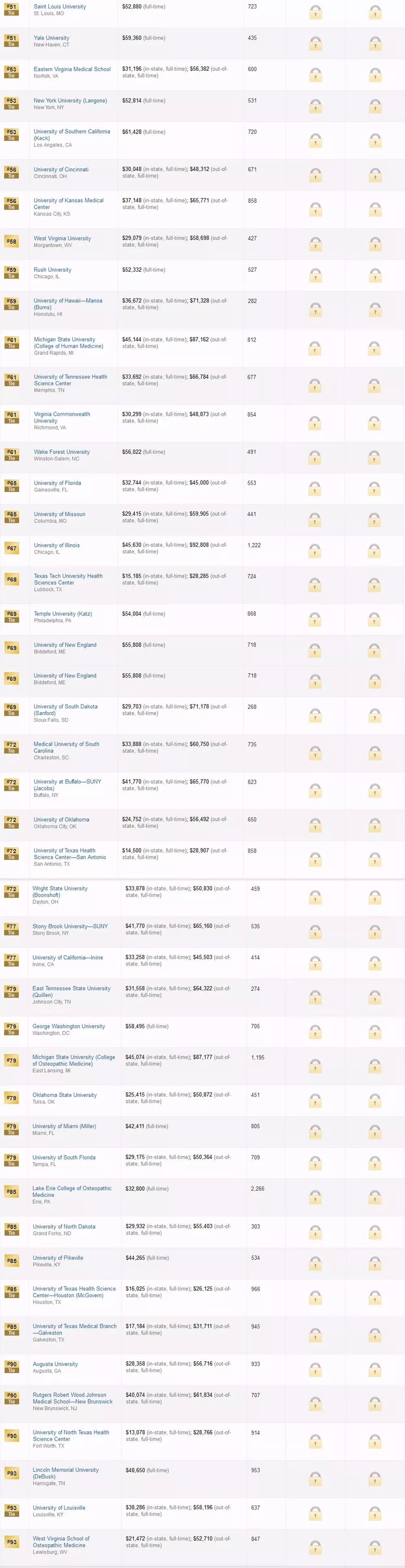Open West Virginia School of Osteopathic Medicine link
Viewport: 405px width, 1568px height.
coord(61,1542)
